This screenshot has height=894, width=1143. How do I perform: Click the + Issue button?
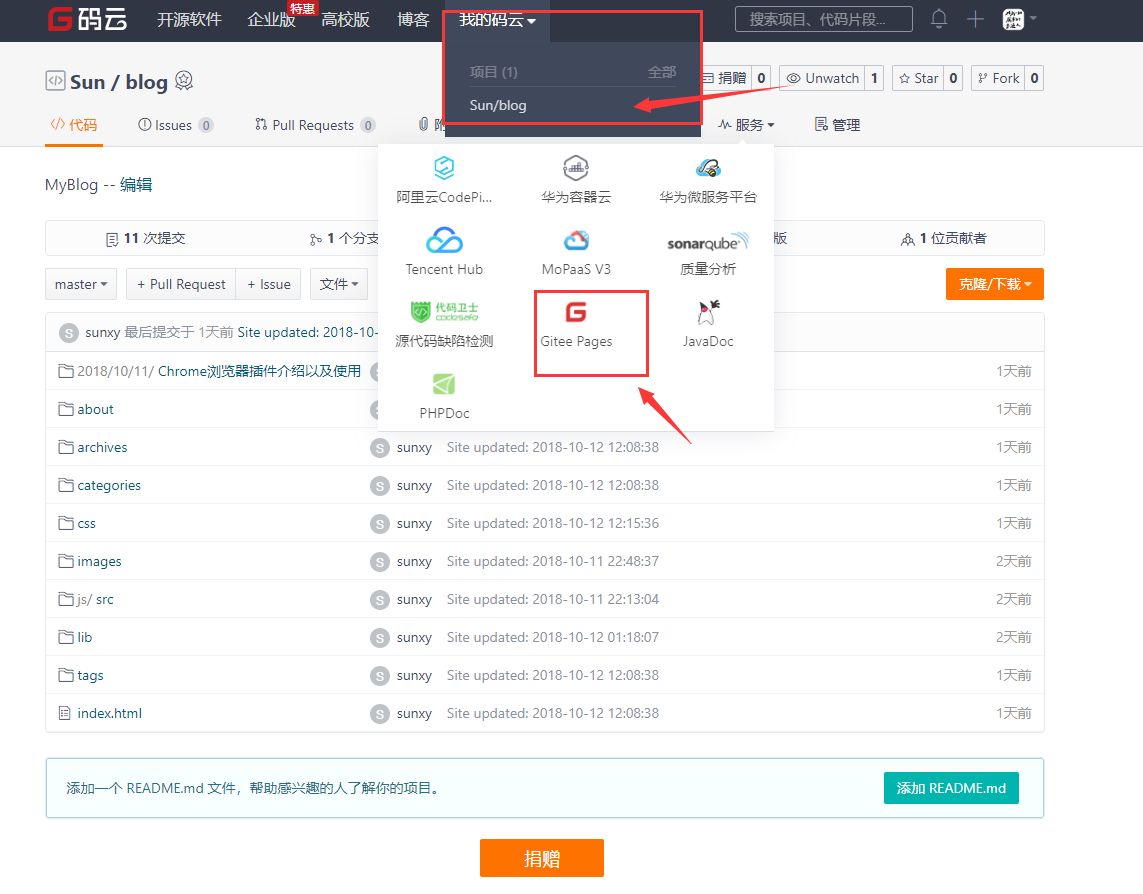(269, 284)
